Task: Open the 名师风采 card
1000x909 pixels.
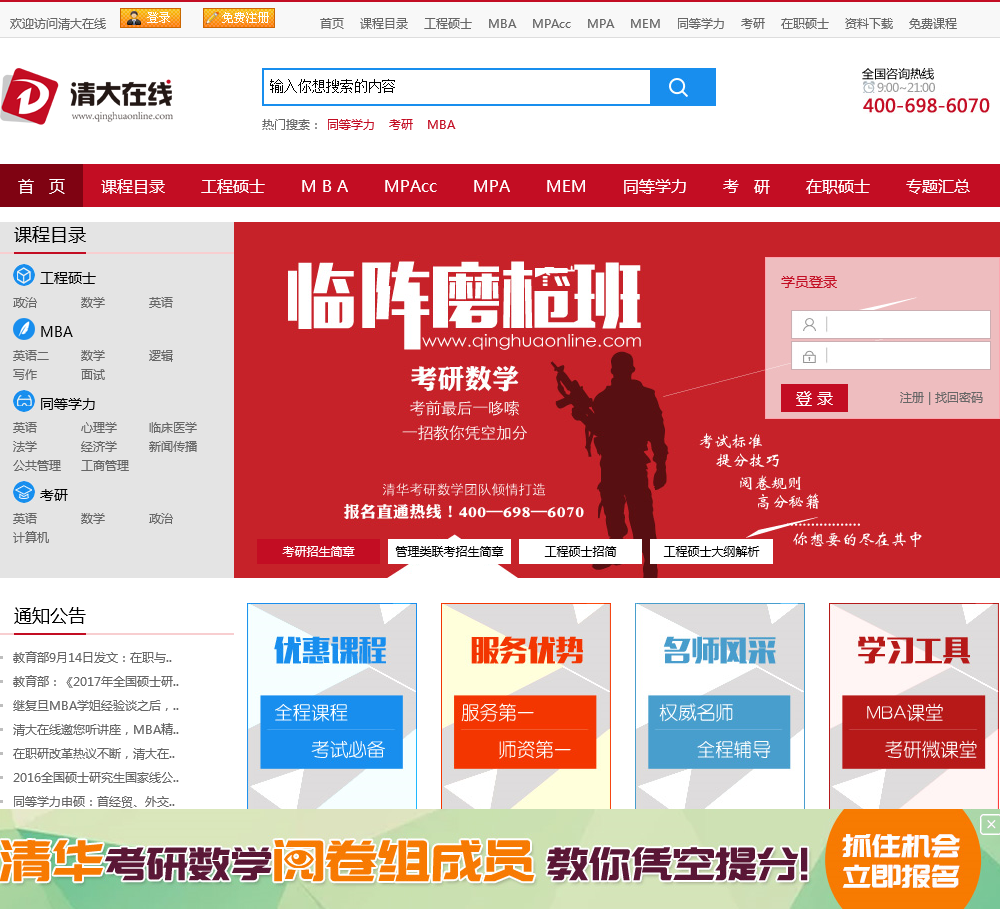Action: click(719, 706)
